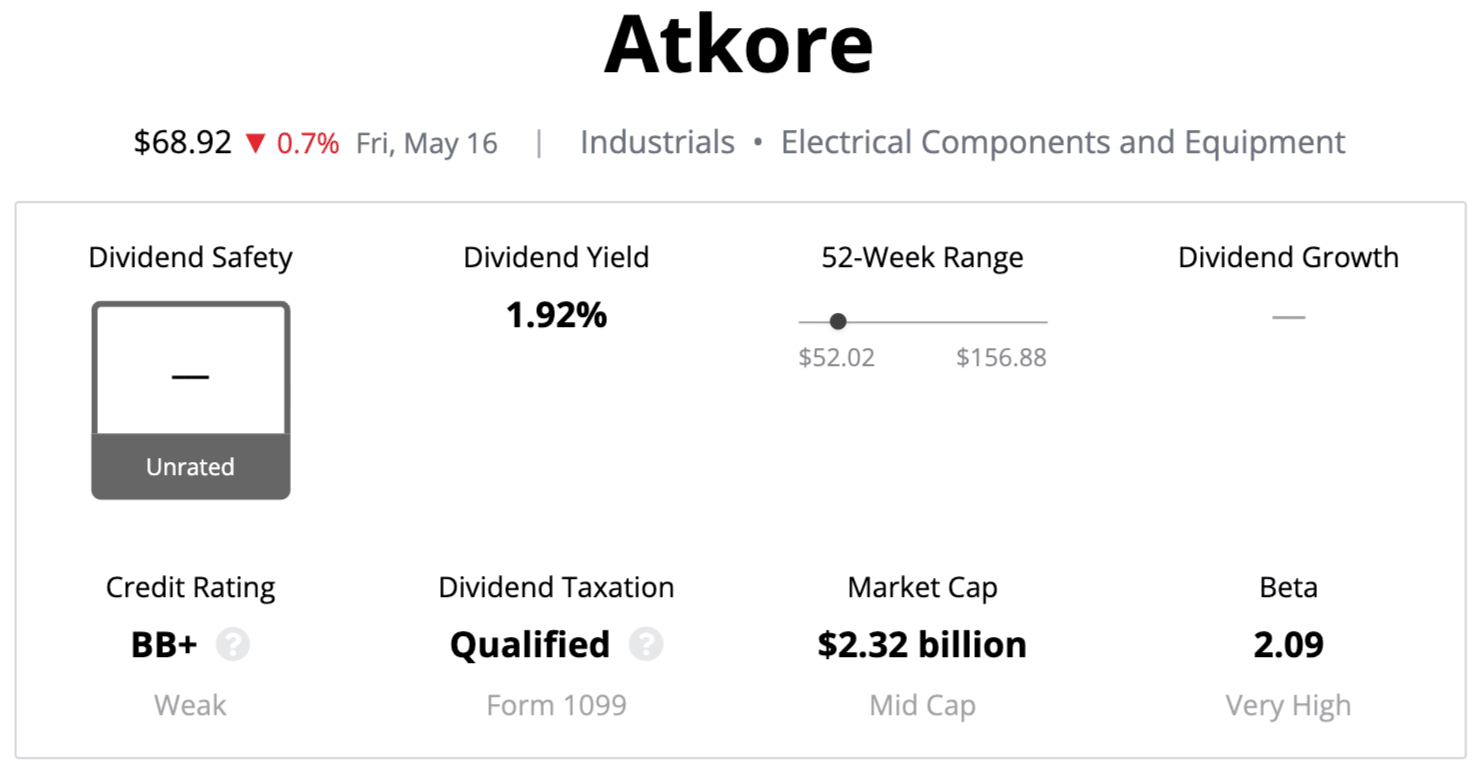Viewport: 1478px width, 772px height.
Task: Click the Qualified dividend taxation value
Action: tap(530, 645)
